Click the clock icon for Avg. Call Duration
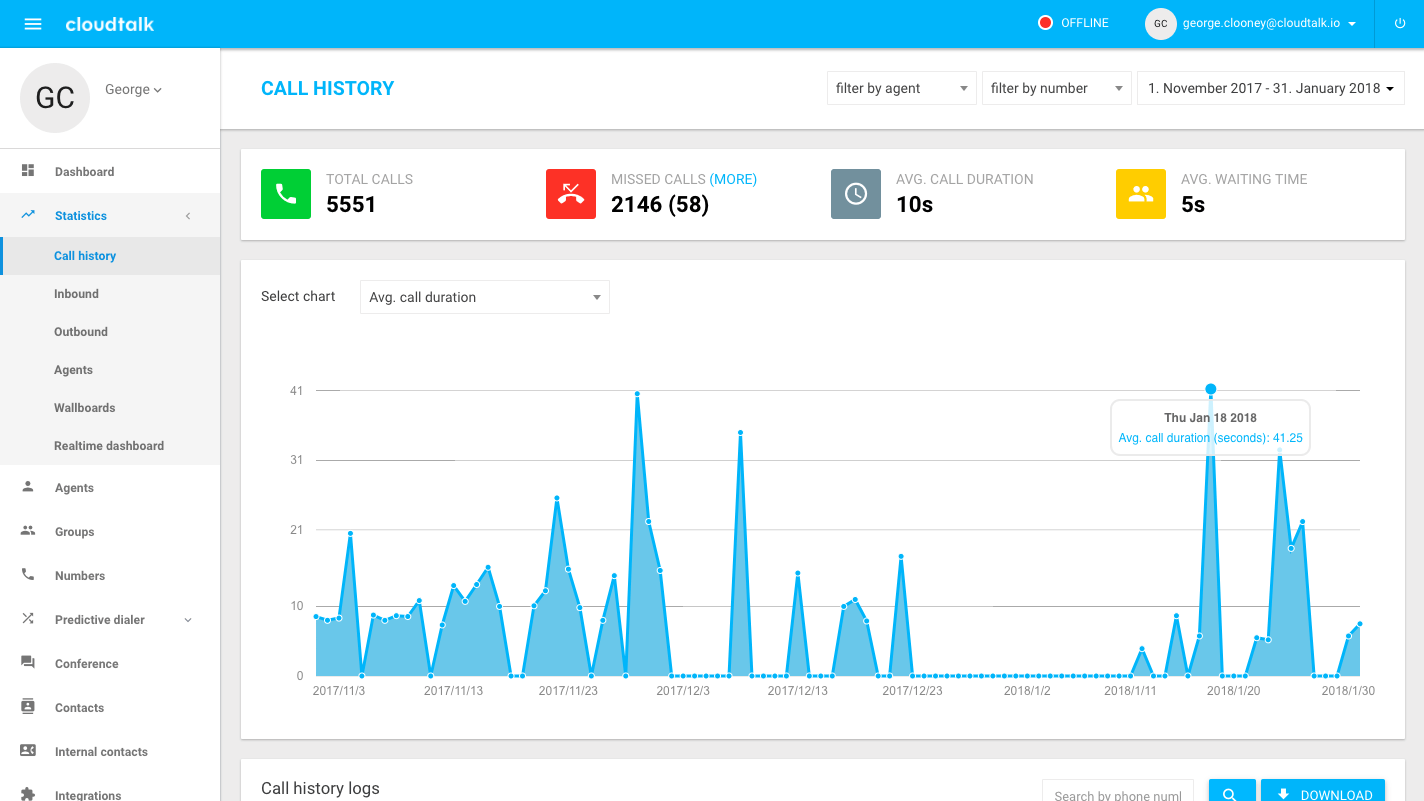The height and width of the screenshot is (801, 1424). (856, 194)
